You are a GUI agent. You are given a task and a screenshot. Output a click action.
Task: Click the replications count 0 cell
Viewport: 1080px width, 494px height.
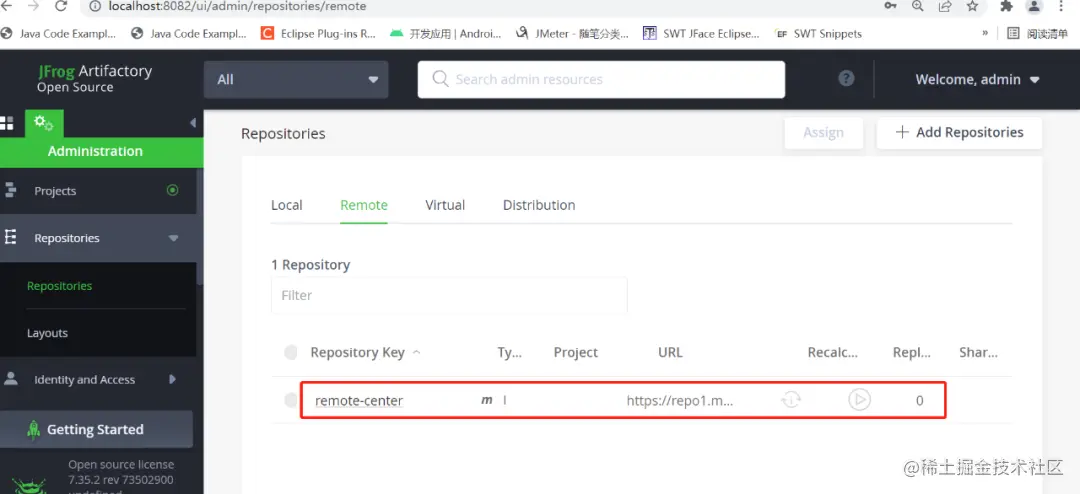pos(920,400)
